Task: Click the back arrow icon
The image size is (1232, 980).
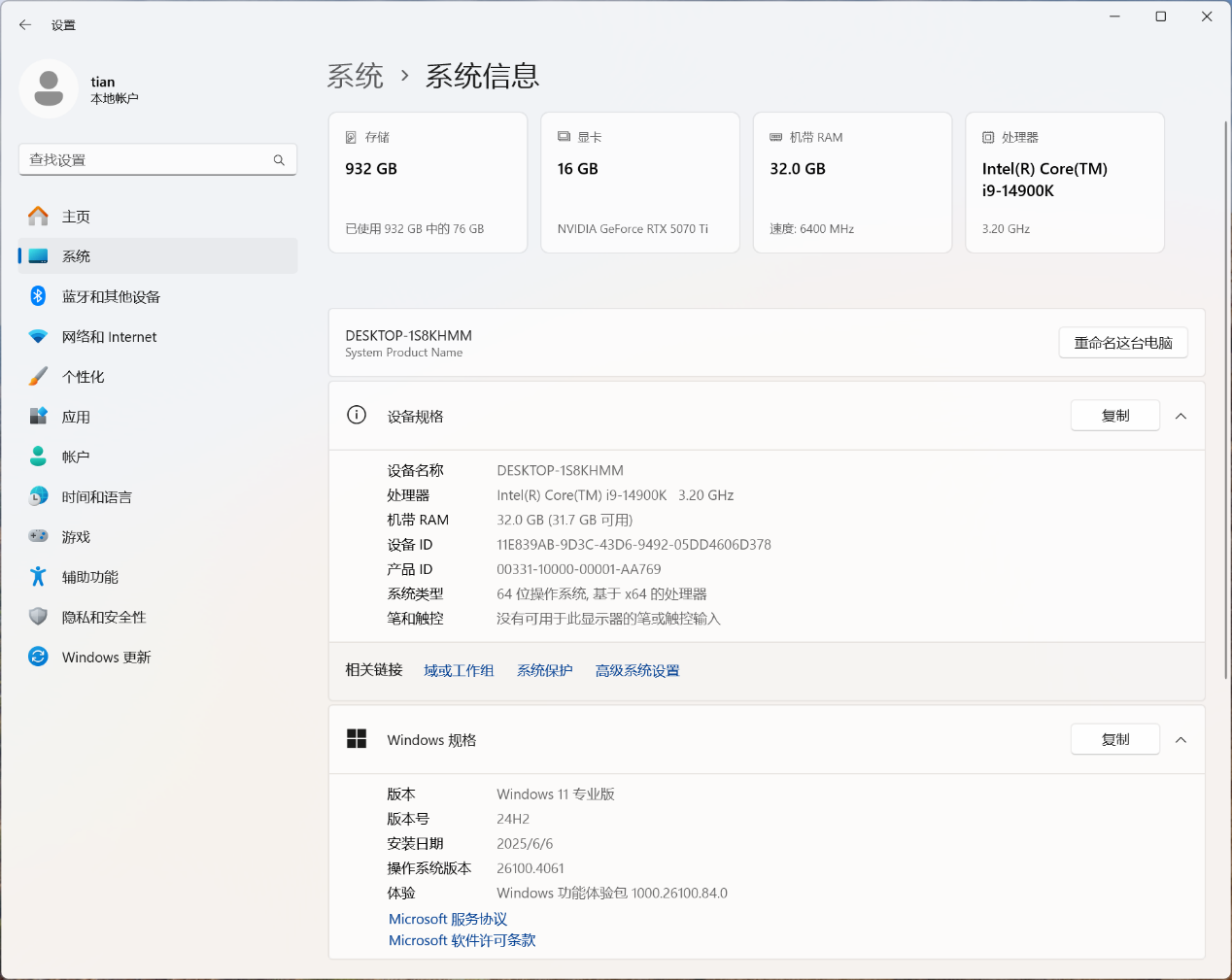Action: point(25,25)
